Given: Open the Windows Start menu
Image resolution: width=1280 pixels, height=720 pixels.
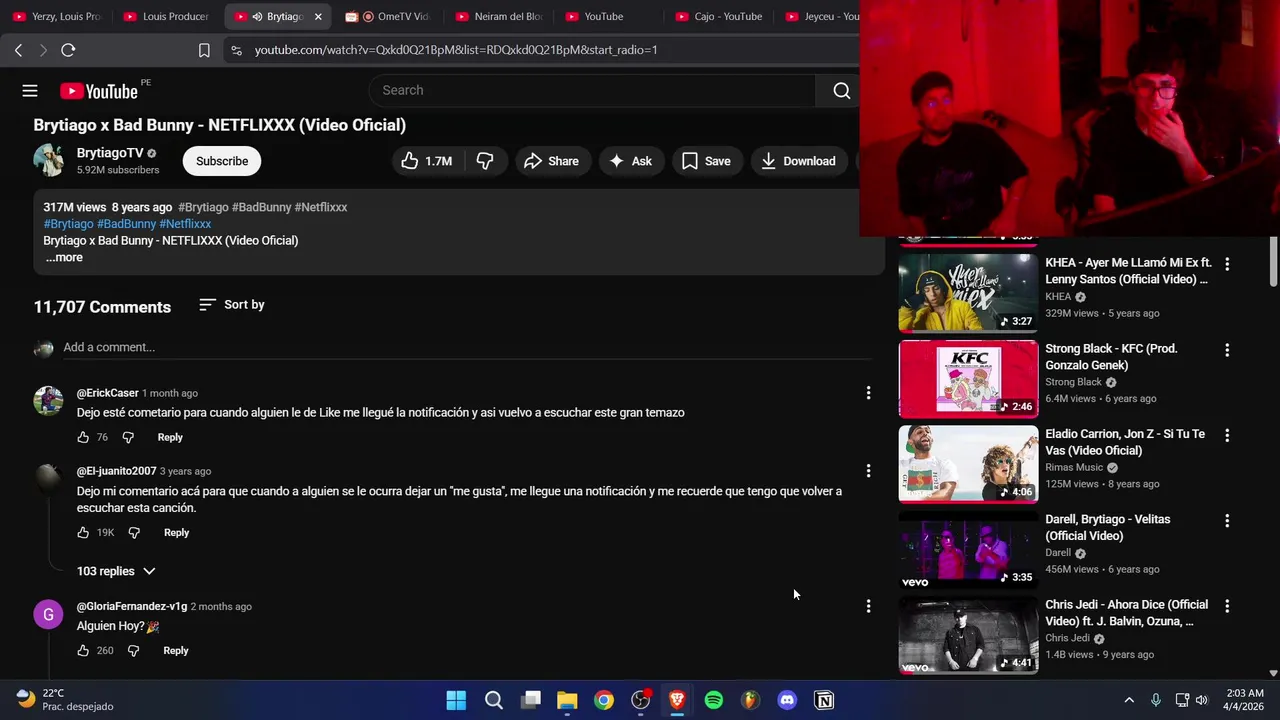Looking at the screenshot, I should point(456,700).
